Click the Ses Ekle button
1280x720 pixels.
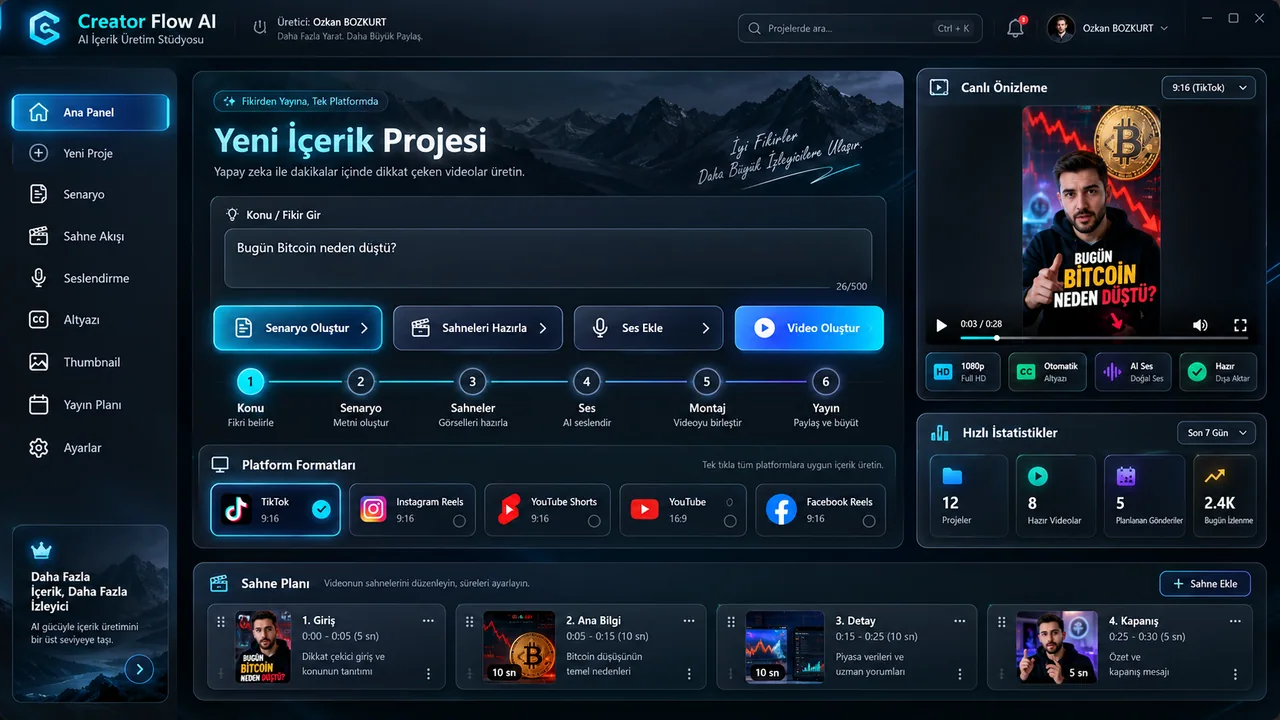pos(648,328)
